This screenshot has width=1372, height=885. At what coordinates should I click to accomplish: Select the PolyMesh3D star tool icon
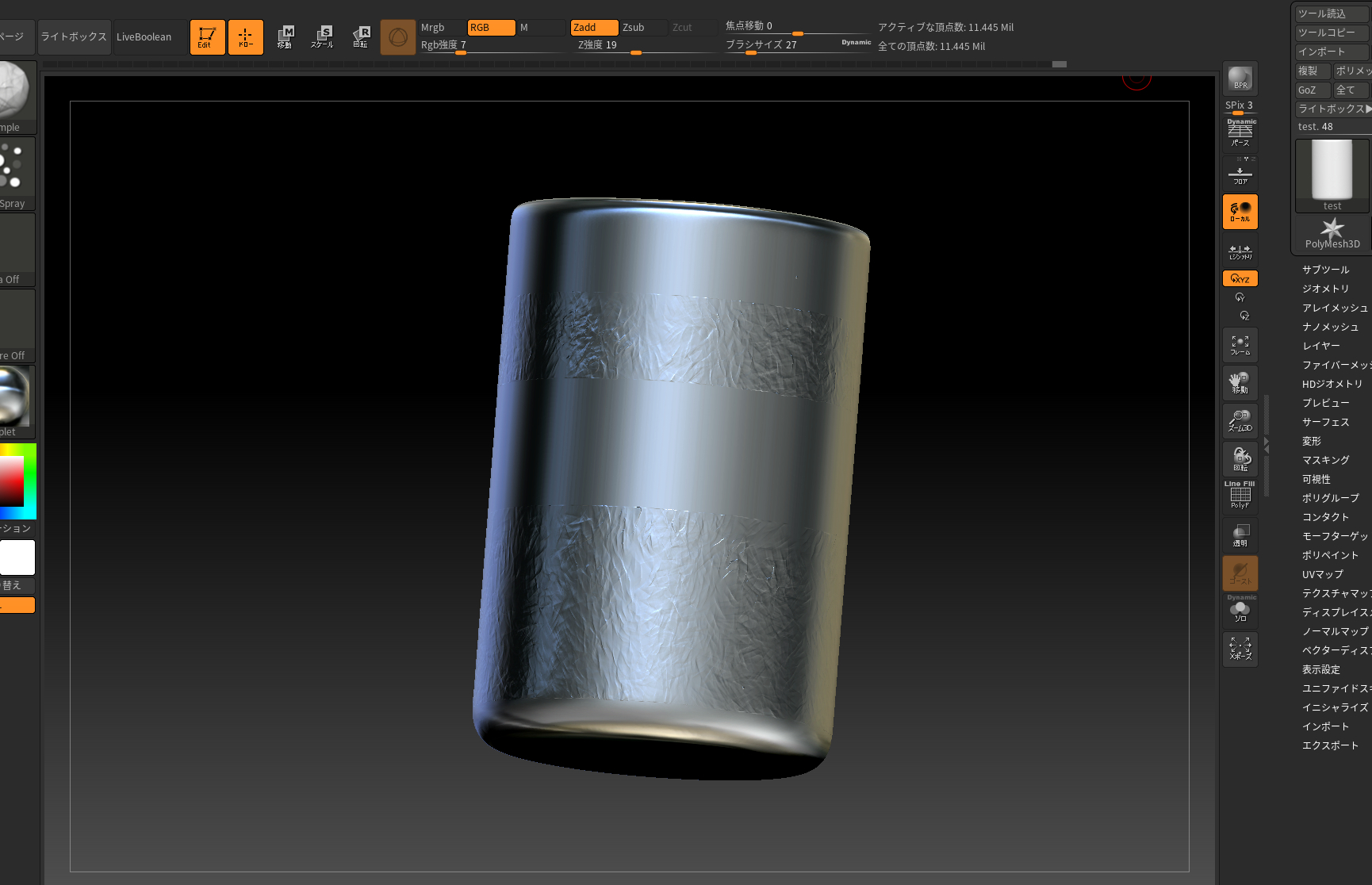pyautogui.click(x=1332, y=234)
